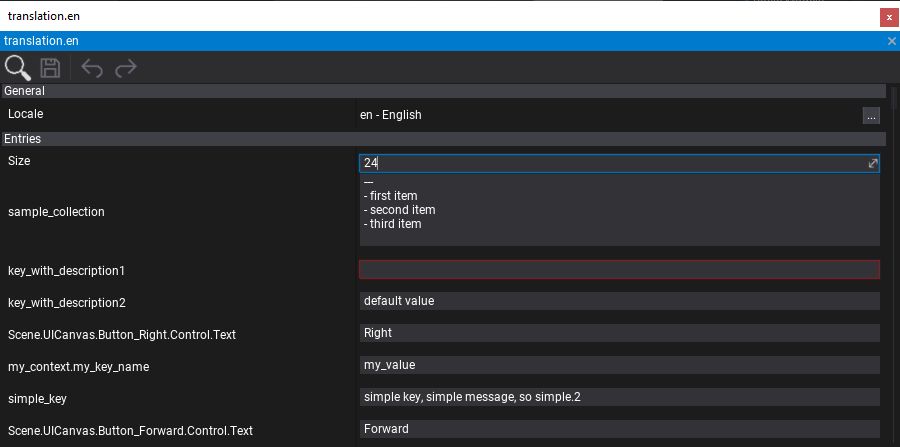Click Scene.UICanvas.Button_Forward.Control.Text label

click(x=130, y=430)
